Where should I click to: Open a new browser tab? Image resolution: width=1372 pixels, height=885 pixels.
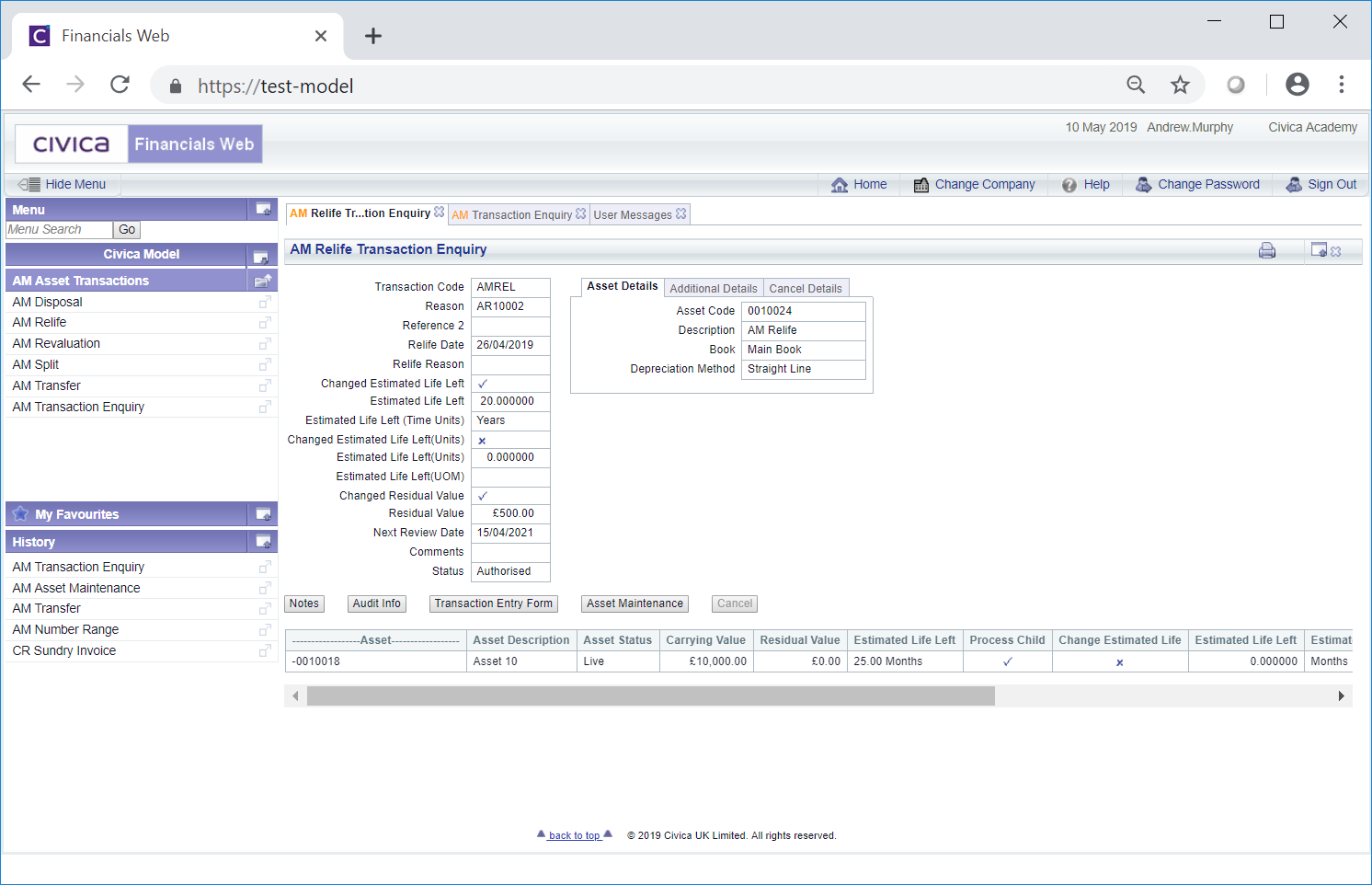point(372,36)
